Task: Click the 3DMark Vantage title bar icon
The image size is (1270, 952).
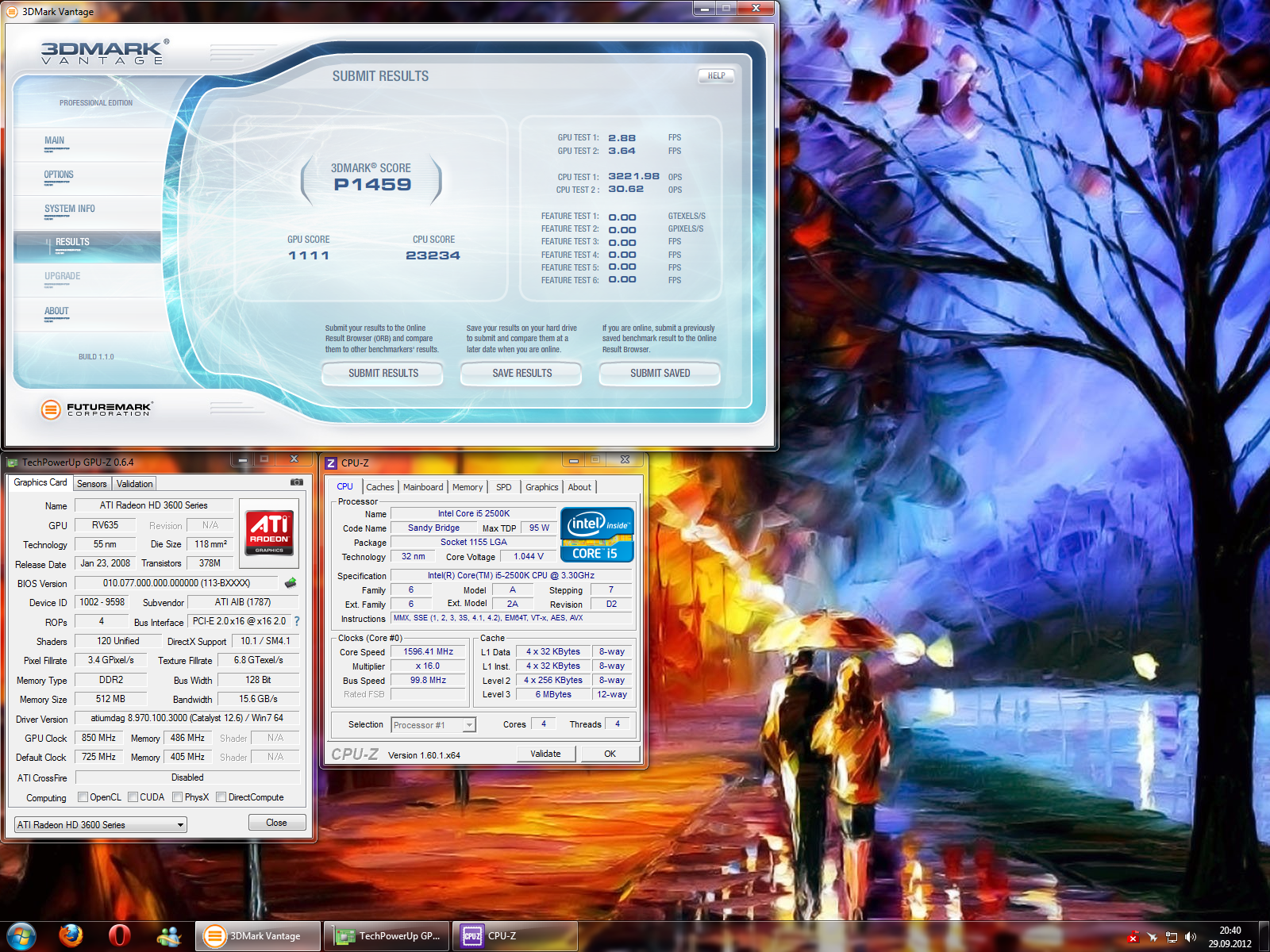Action: pos(12,11)
